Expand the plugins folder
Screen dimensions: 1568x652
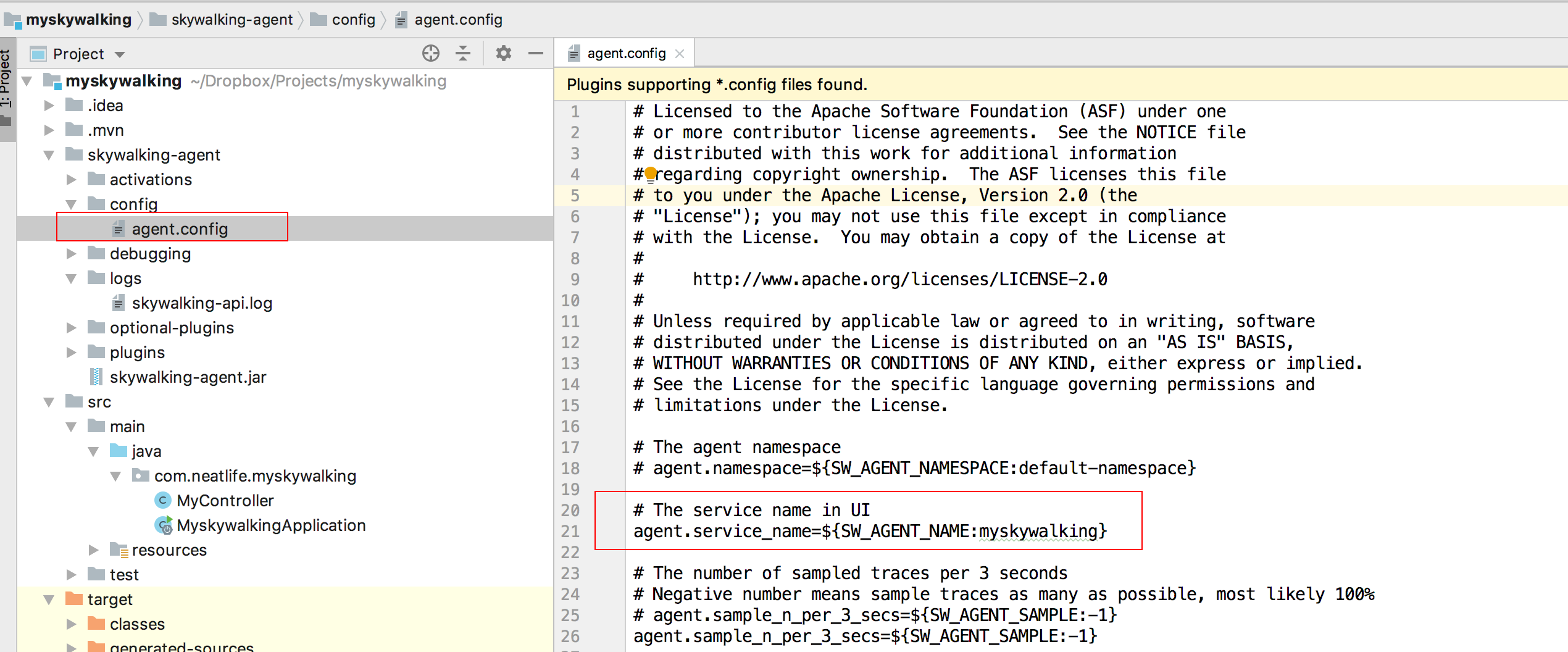point(72,353)
